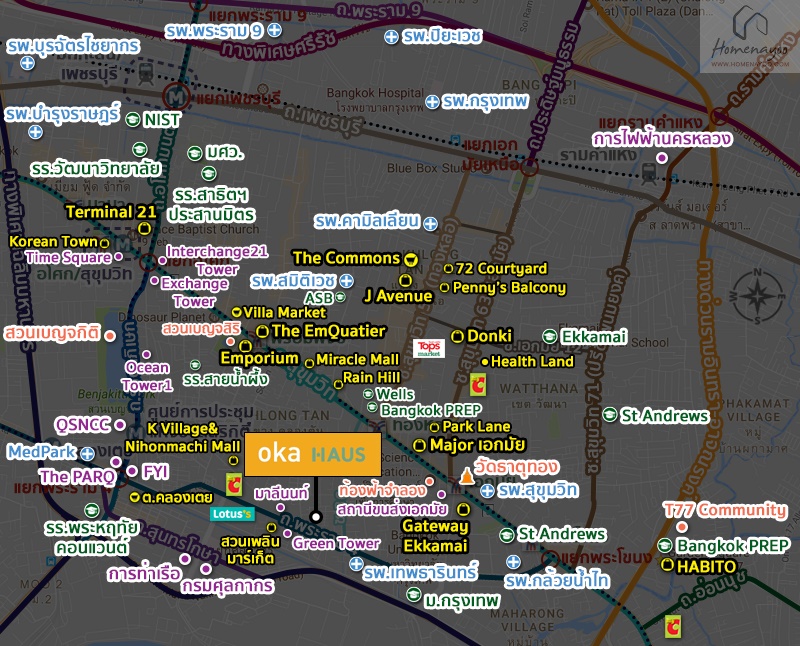
Task: Click the Big C logo below Health Land
Action: [478, 385]
